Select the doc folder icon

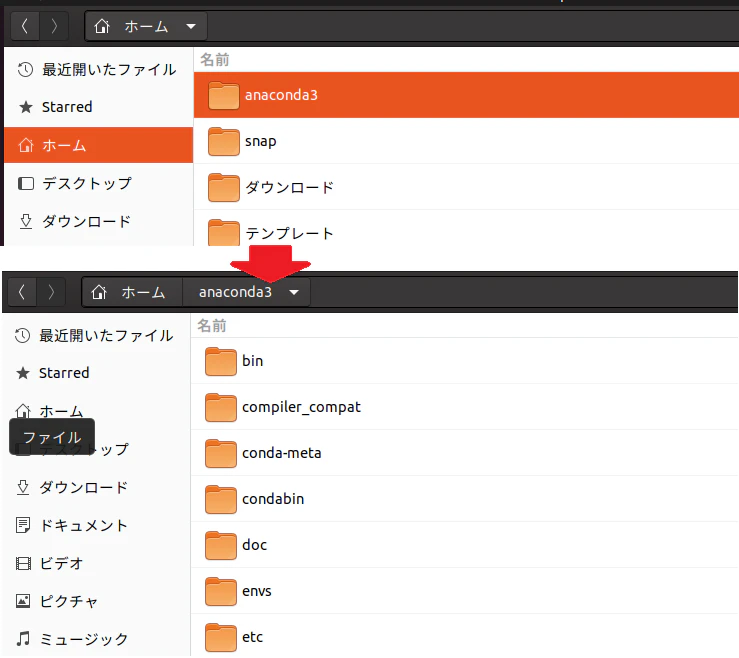click(x=221, y=545)
